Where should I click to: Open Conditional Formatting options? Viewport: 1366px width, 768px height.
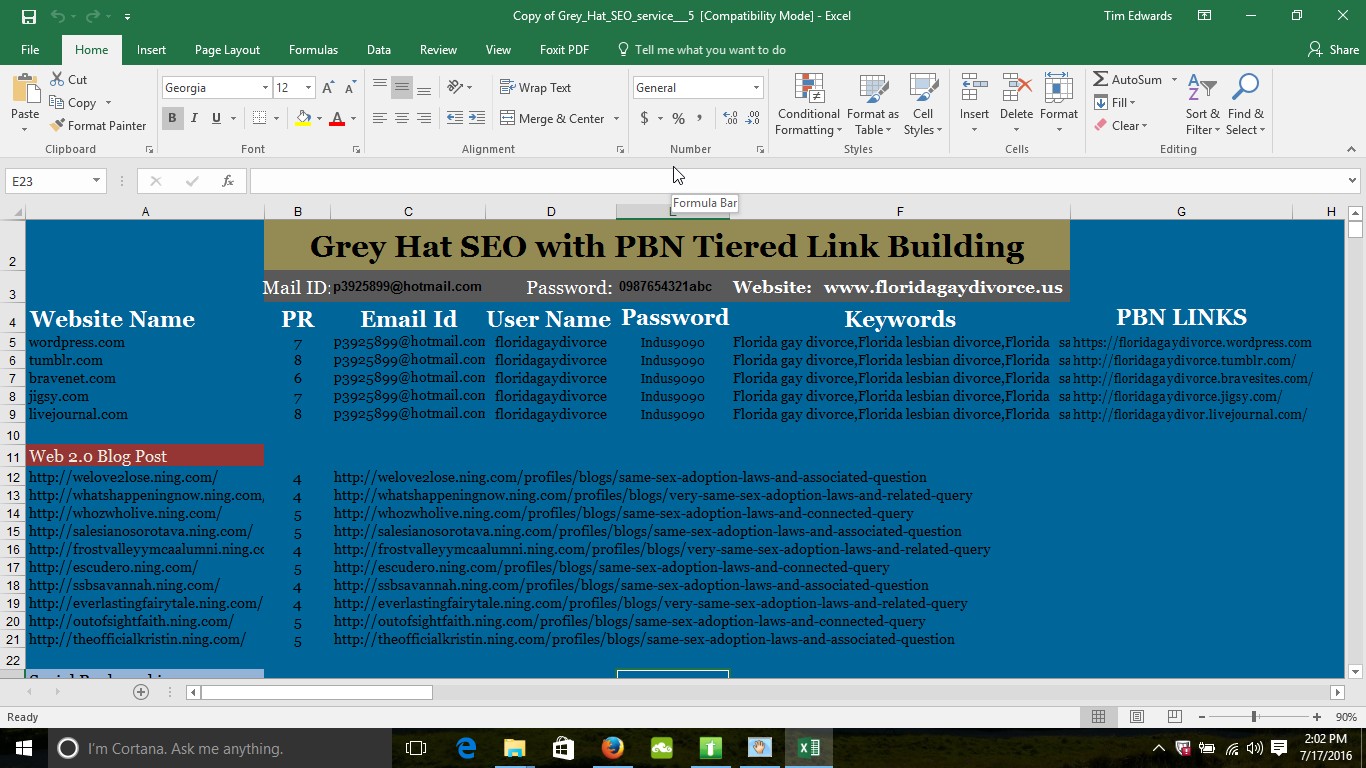808,105
